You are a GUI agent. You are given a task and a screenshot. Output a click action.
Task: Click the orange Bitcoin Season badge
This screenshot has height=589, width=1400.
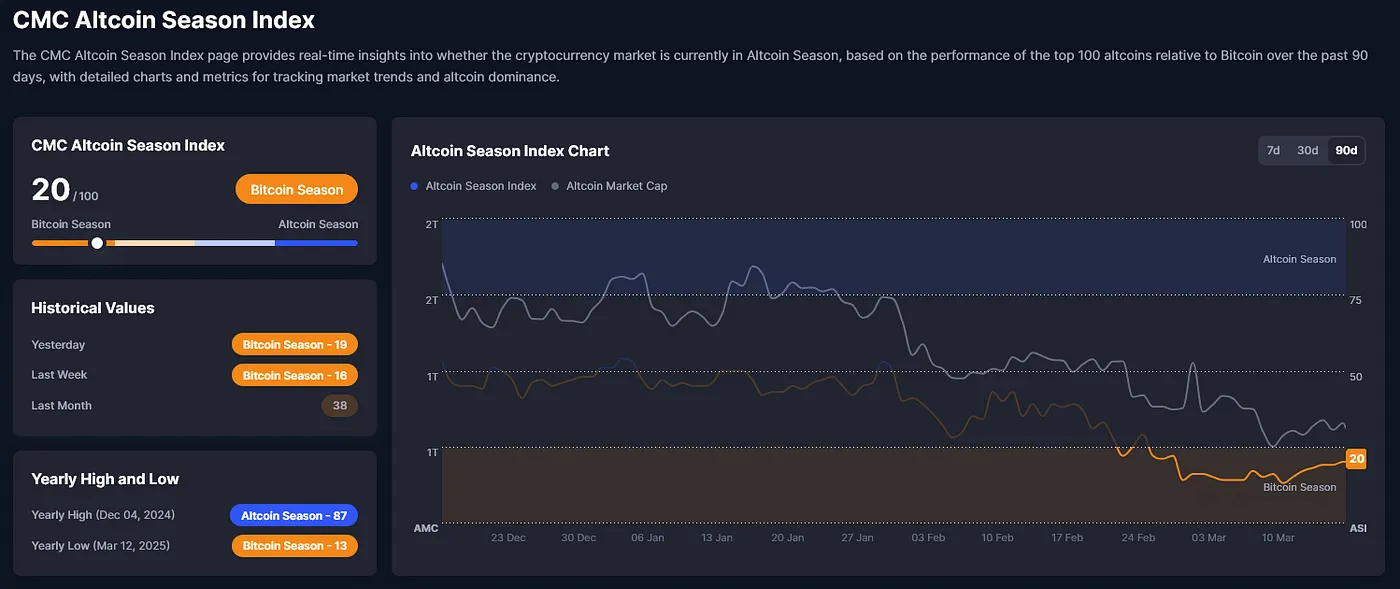tap(296, 190)
